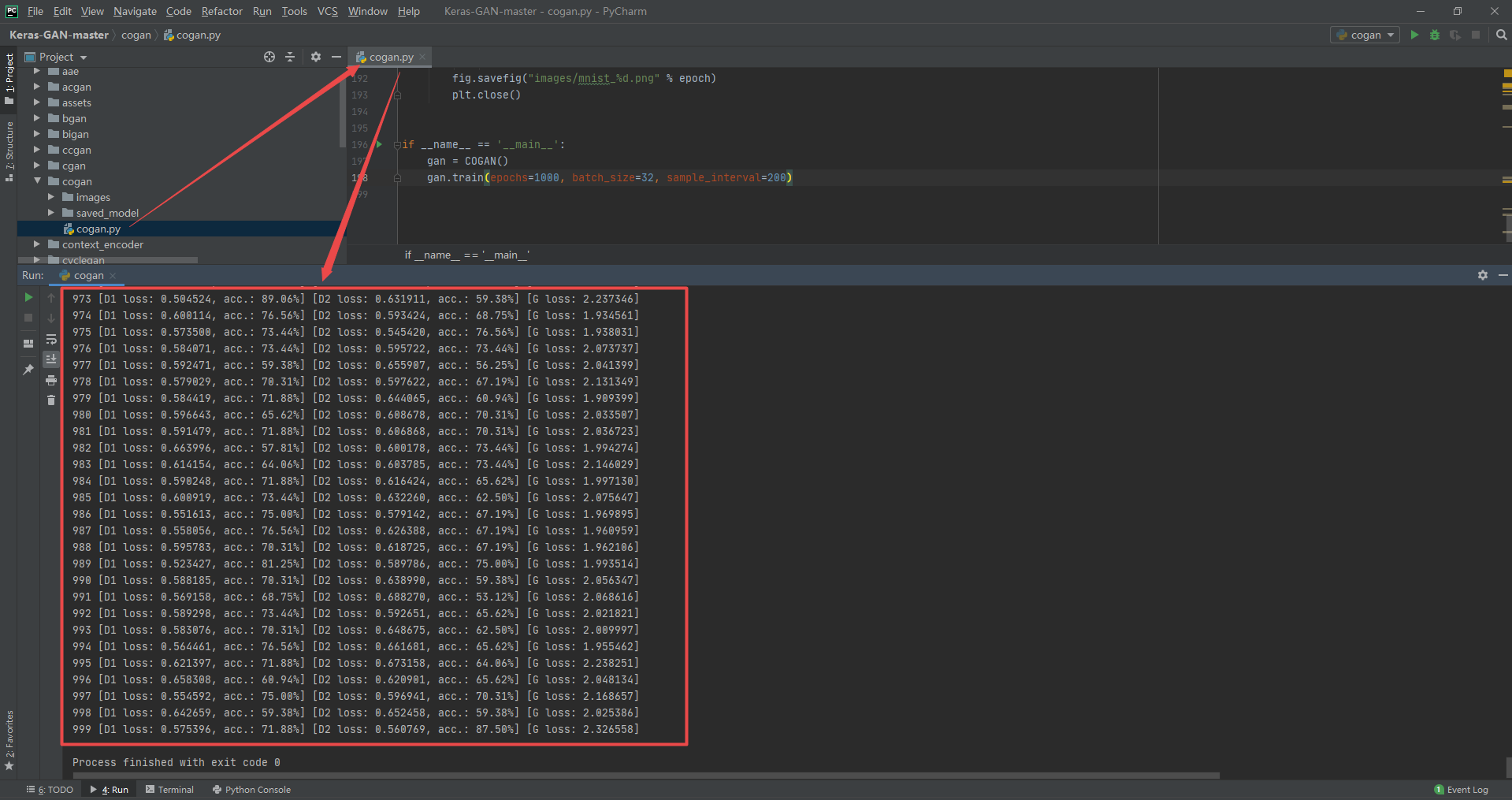Collapse the cogan folder

pos(36,181)
